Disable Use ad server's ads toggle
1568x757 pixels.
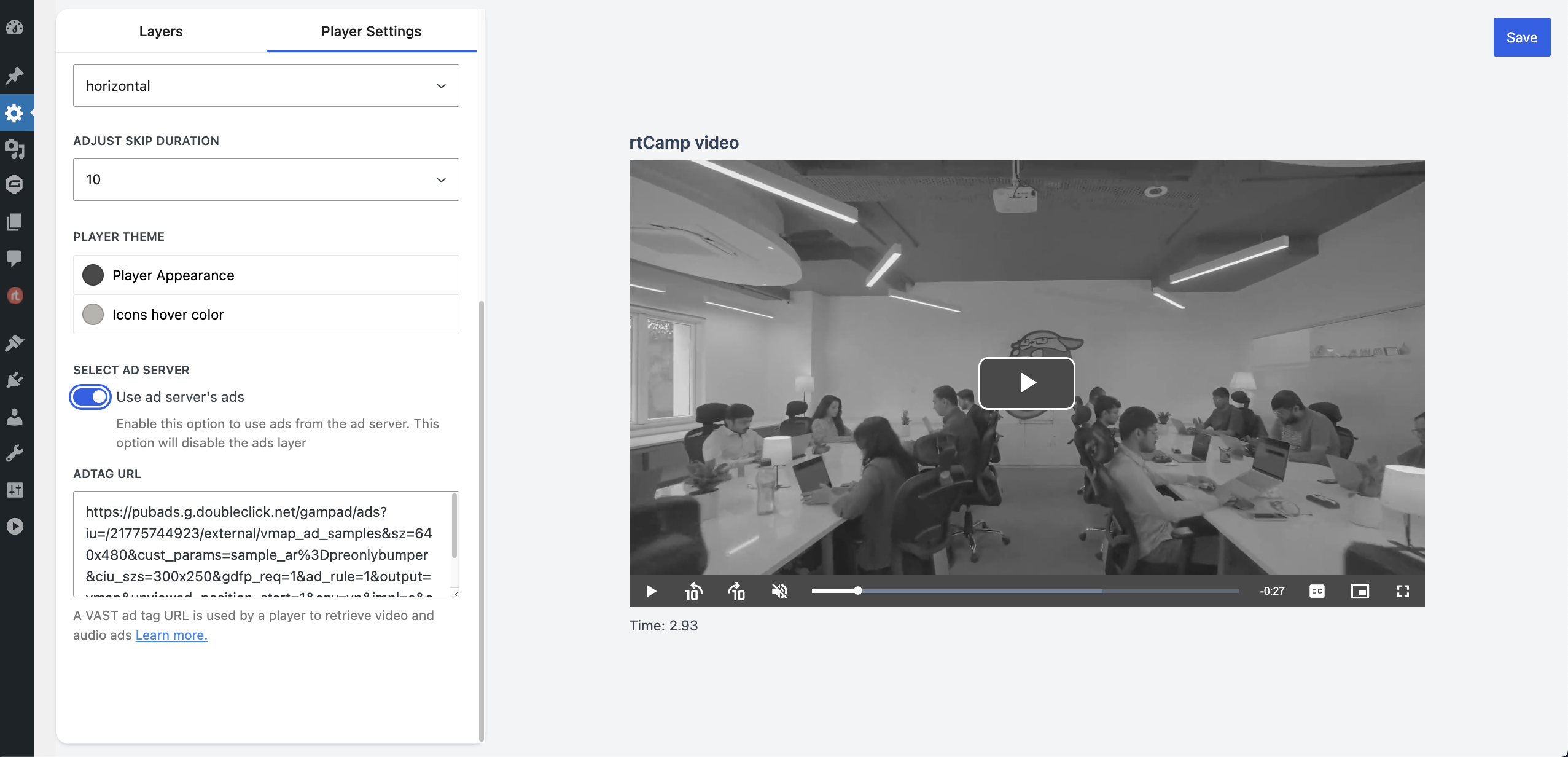pos(90,397)
